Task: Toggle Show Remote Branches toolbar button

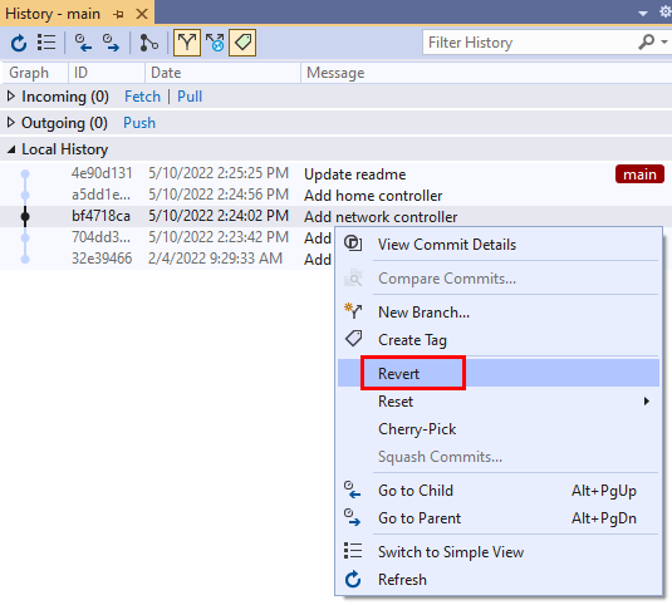Action: 215,43
